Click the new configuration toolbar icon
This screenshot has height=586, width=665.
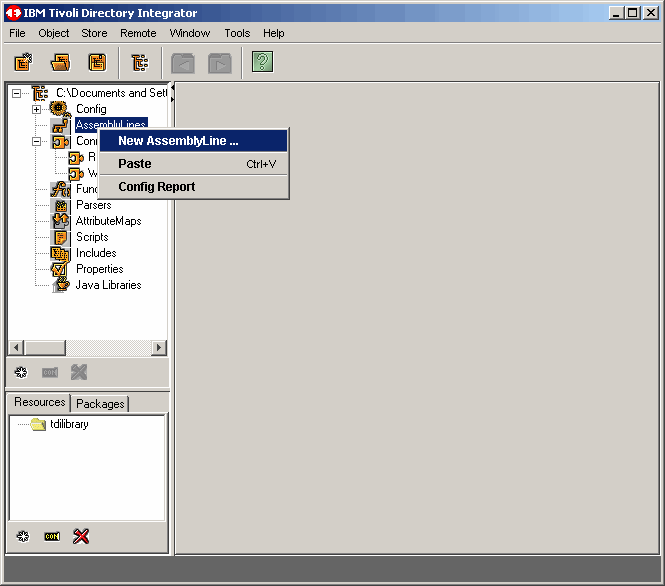pyautogui.click(x=23, y=62)
